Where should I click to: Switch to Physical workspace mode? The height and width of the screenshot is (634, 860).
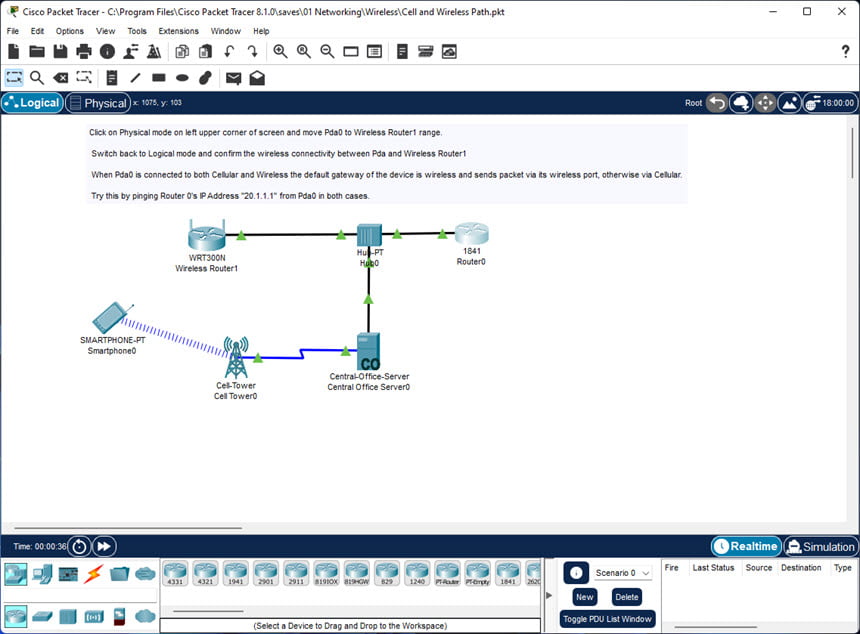click(98, 103)
